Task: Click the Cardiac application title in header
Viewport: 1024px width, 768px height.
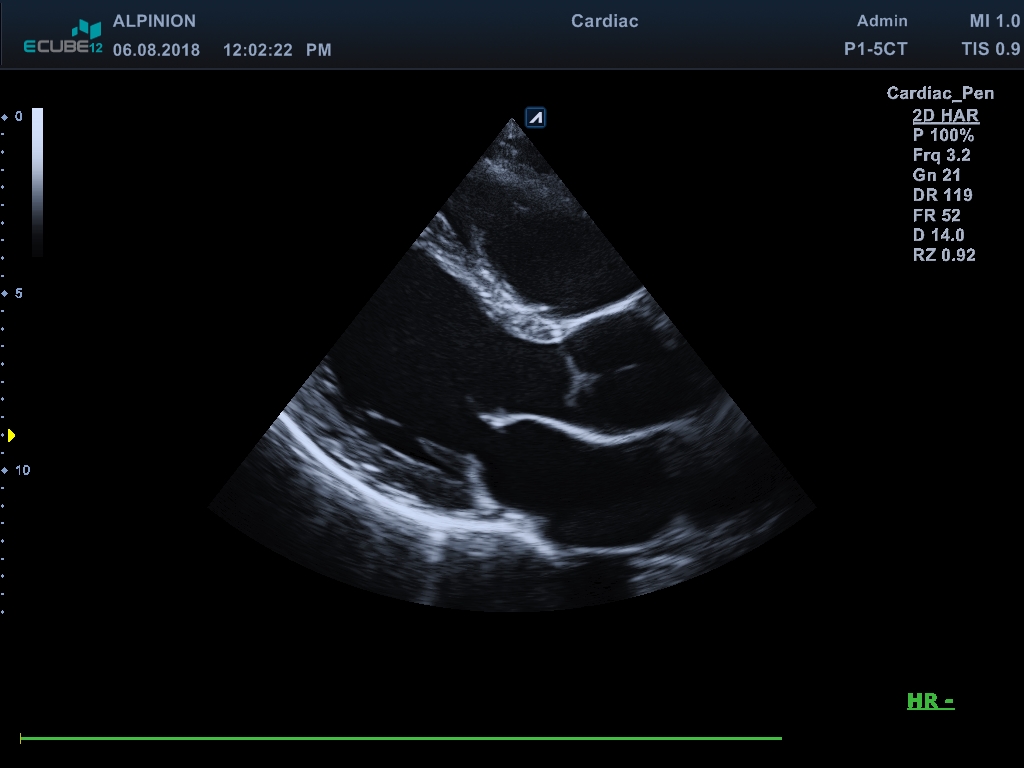Action: [604, 21]
